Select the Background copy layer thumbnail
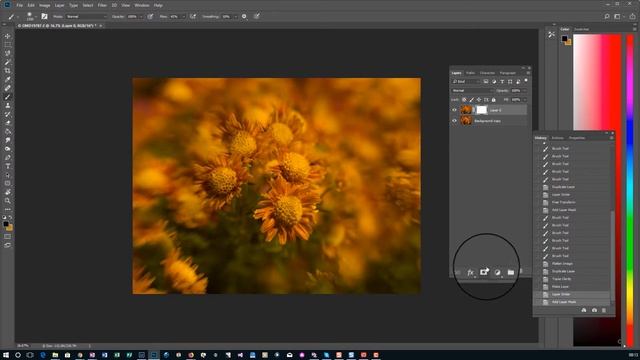This screenshot has width=640, height=360. coord(466,121)
